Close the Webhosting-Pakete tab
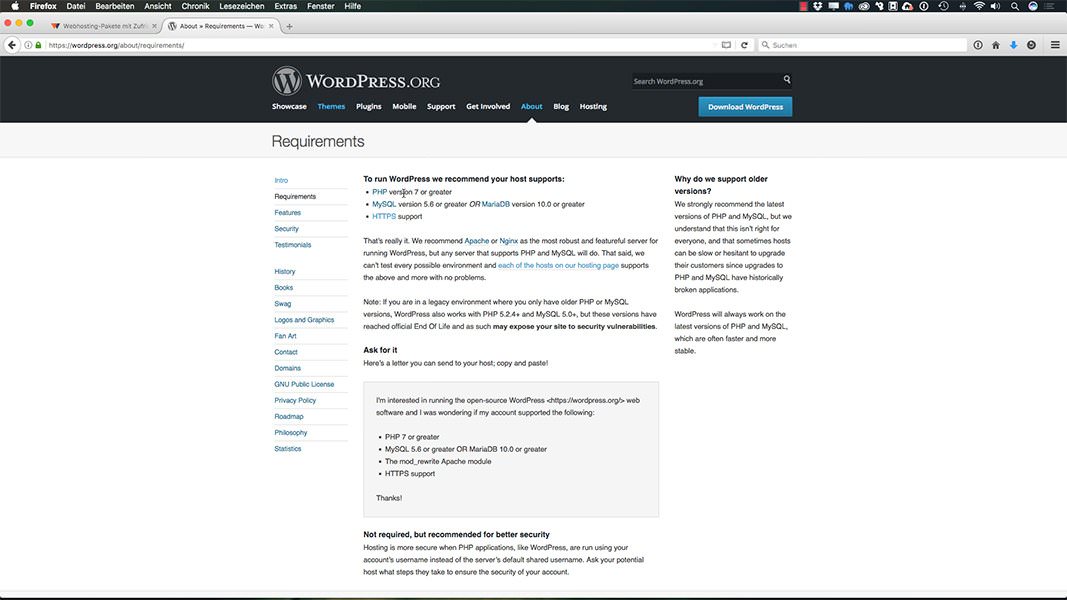Viewport: 1067px width, 600px height. tap(154, 26)
